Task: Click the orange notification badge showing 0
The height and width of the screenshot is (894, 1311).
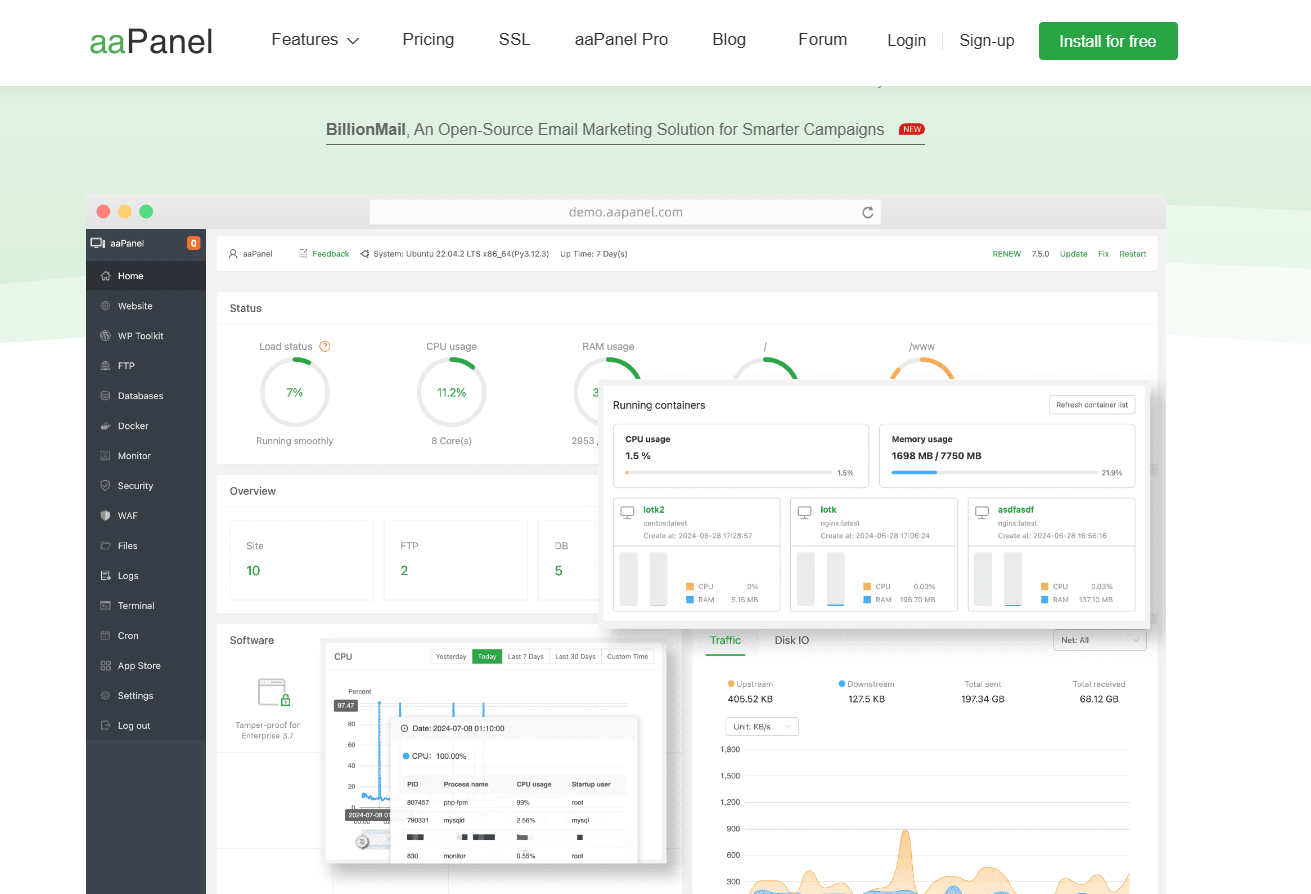Action: pyautogui.click(x=193, y=243)
